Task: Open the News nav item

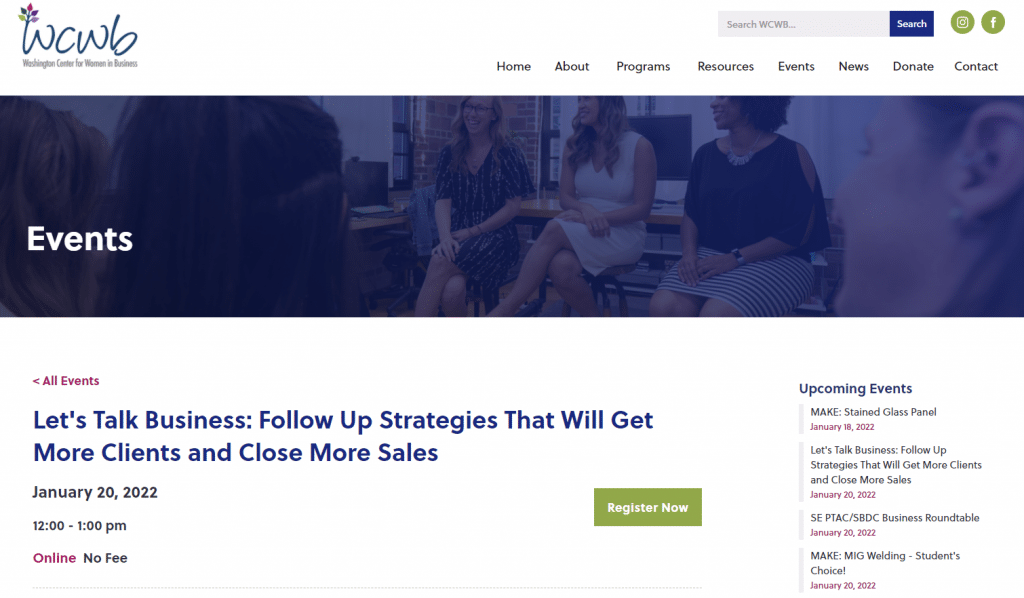Action: coord(853,67)
